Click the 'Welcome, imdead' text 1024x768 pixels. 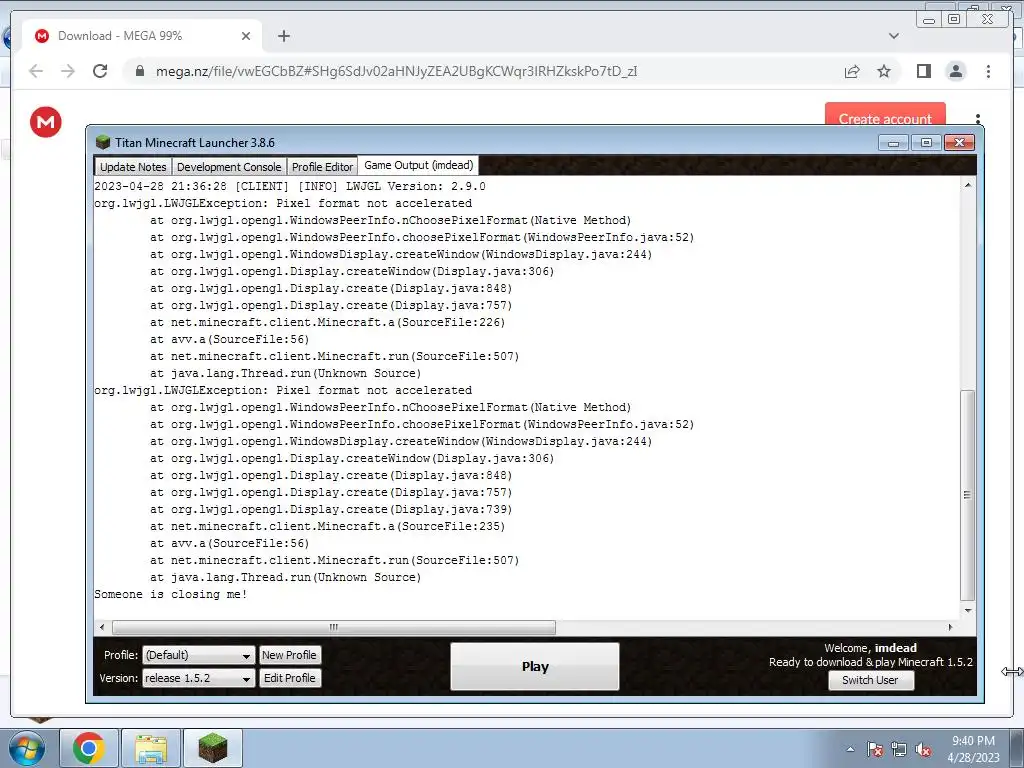(871, 648)
